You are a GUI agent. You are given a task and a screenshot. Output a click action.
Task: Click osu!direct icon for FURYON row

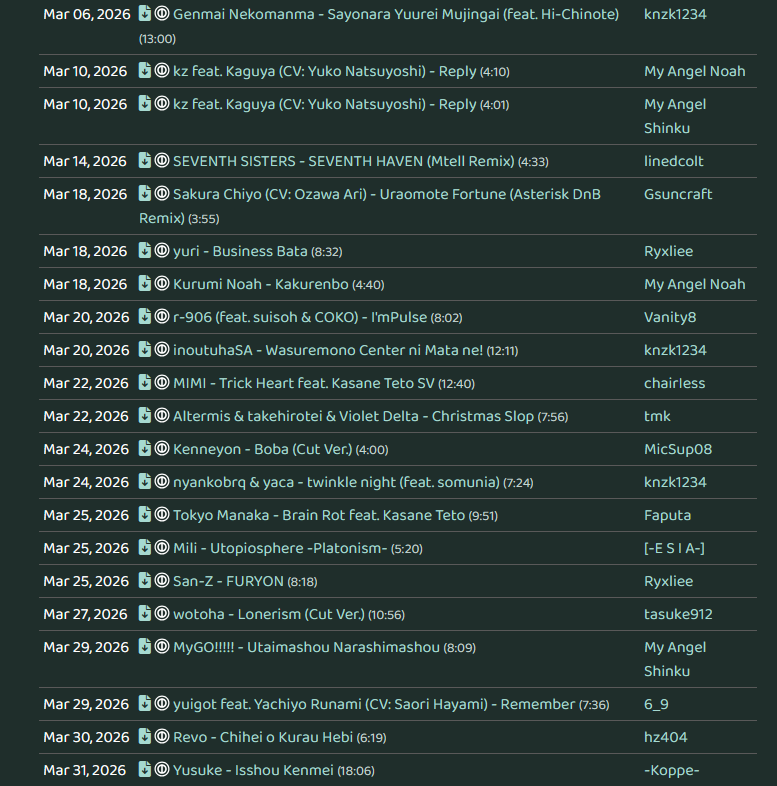coord(161,581)
